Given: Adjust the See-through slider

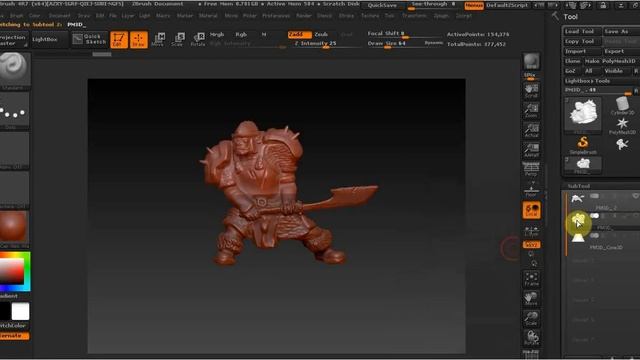Looking at the screenshot, I should [433, 5].
